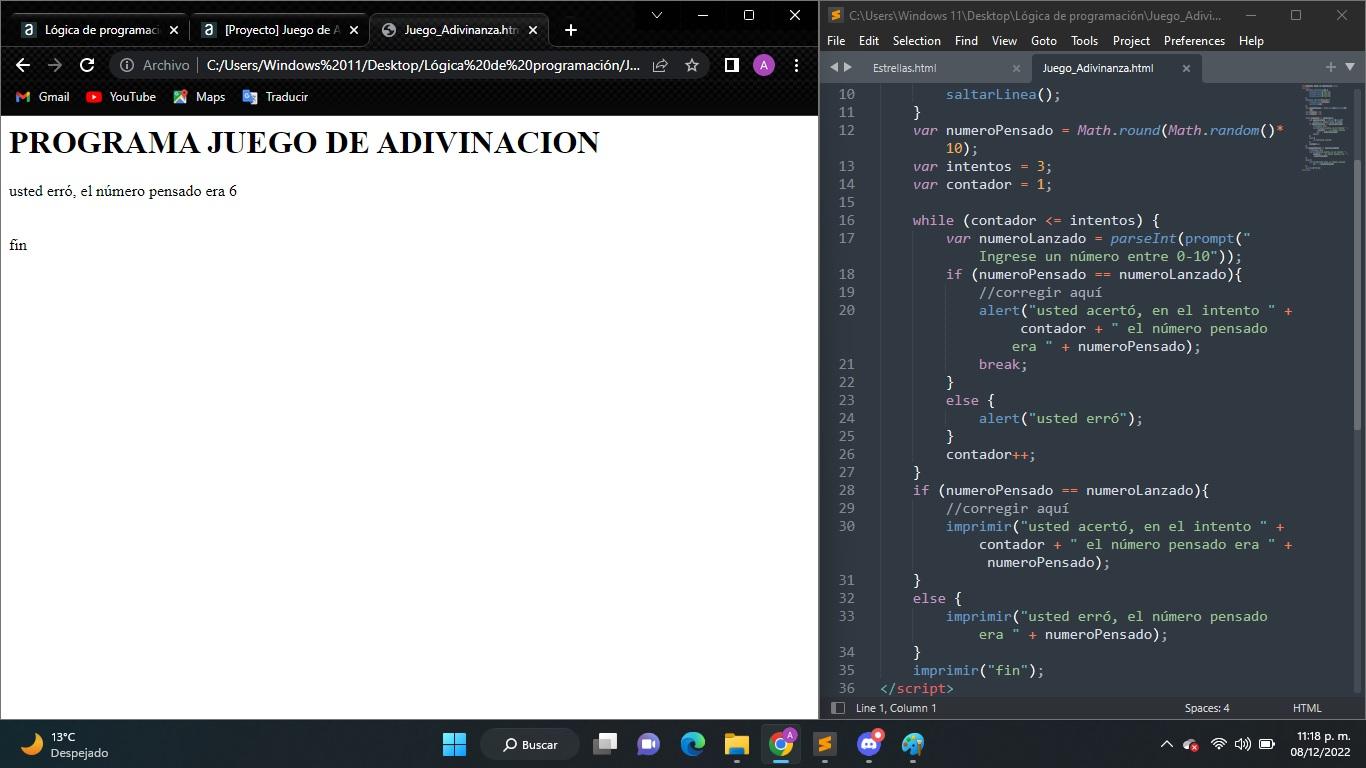Toggle the Chrome side panel
The height and width of the screenshot is (768, 1366).
point(731,65)
